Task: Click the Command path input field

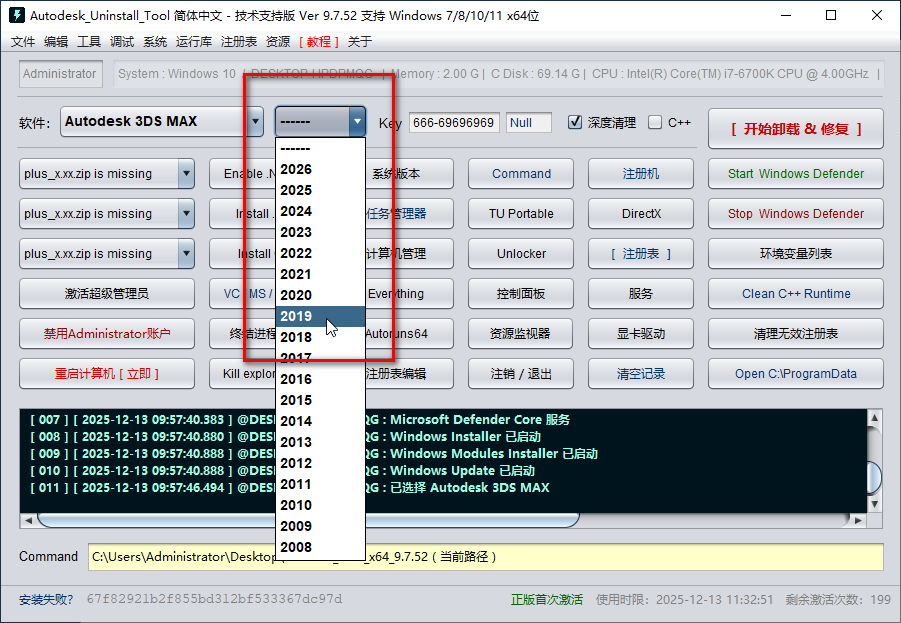Action: [486, 557]
